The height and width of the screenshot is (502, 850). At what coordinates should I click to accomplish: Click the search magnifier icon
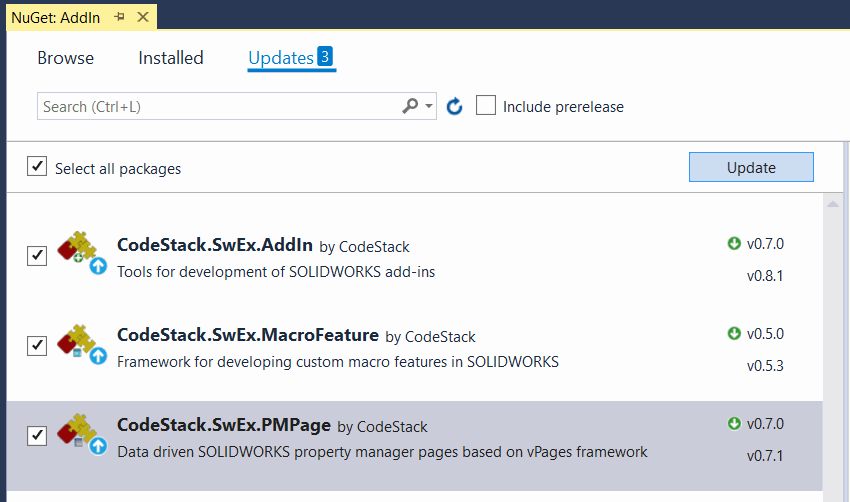click(x=410, y=106)
